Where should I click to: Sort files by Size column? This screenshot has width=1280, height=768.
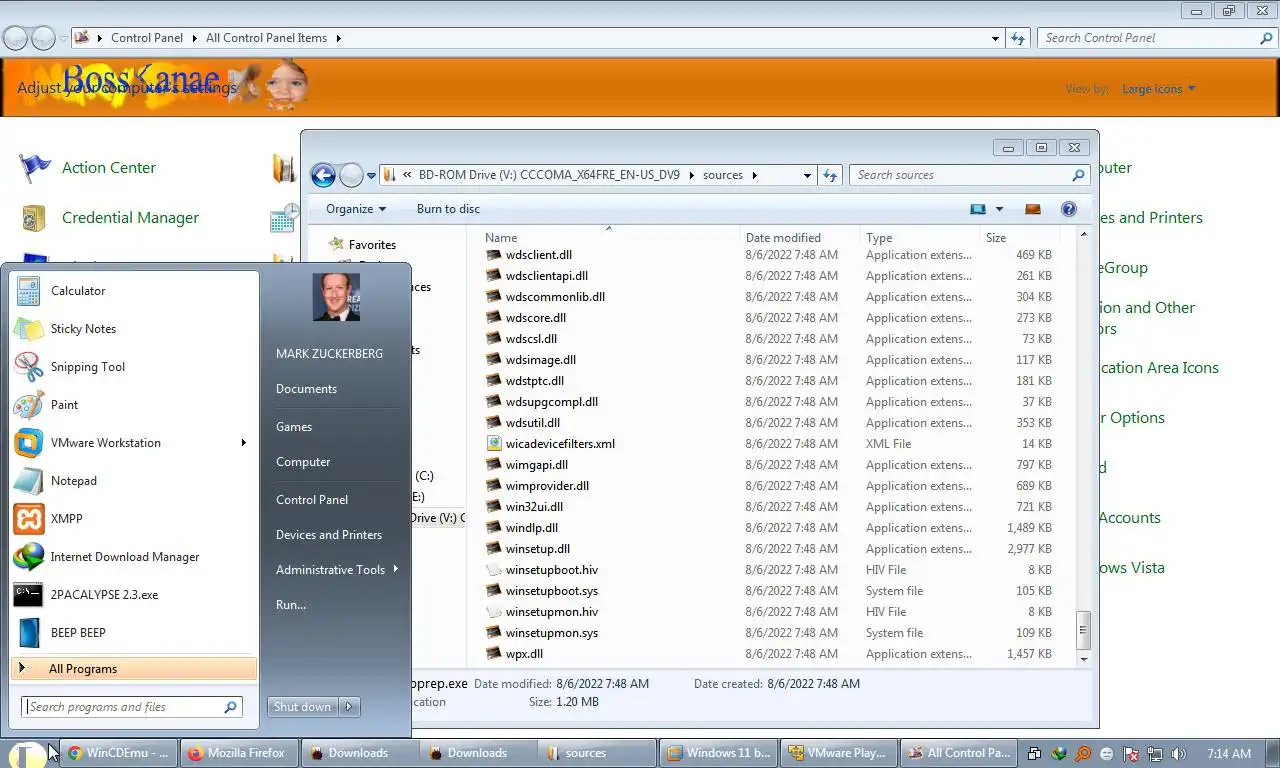point(1018,238)
